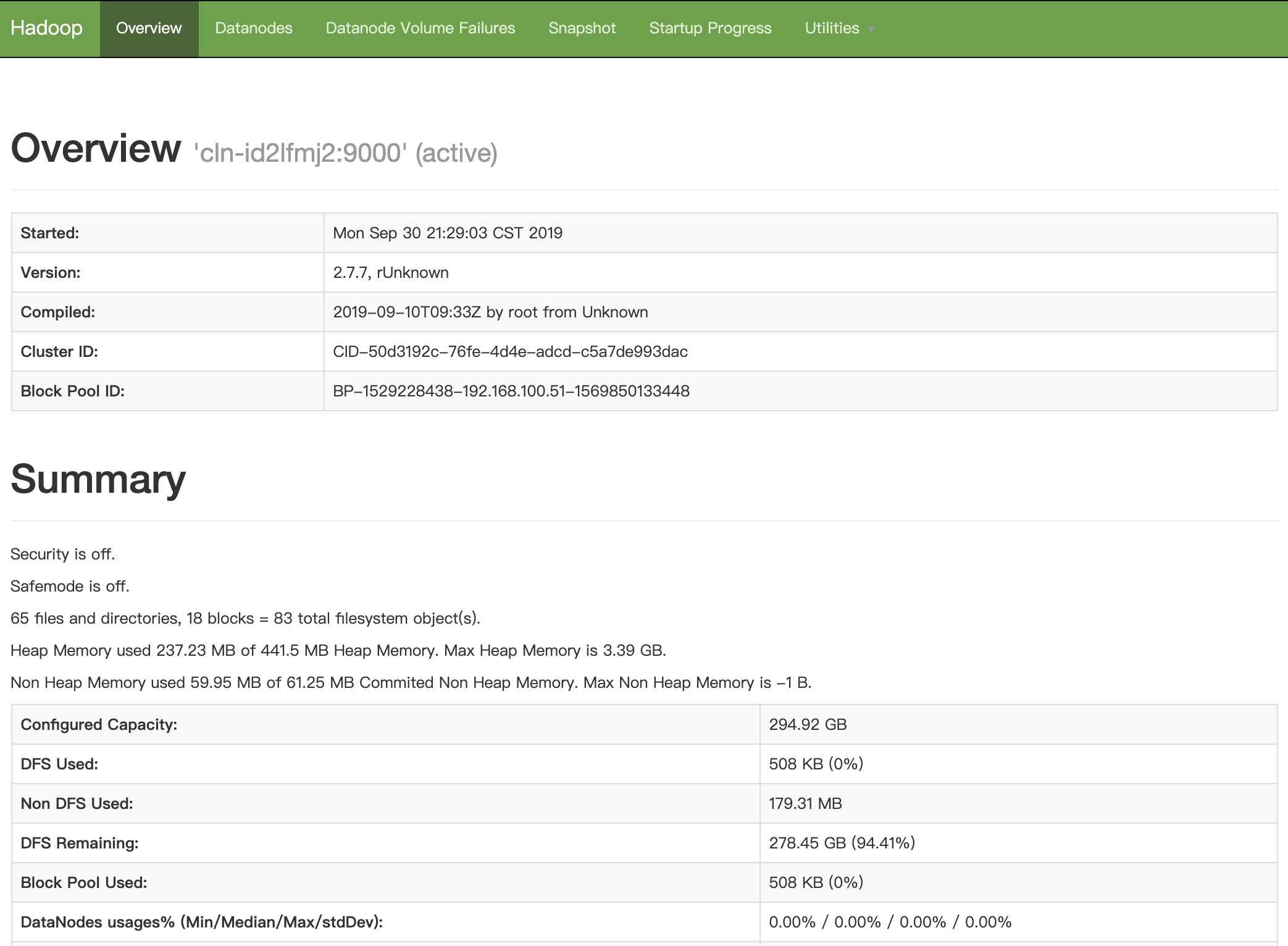Click the Cluster ID: row label

pos(59,351)
